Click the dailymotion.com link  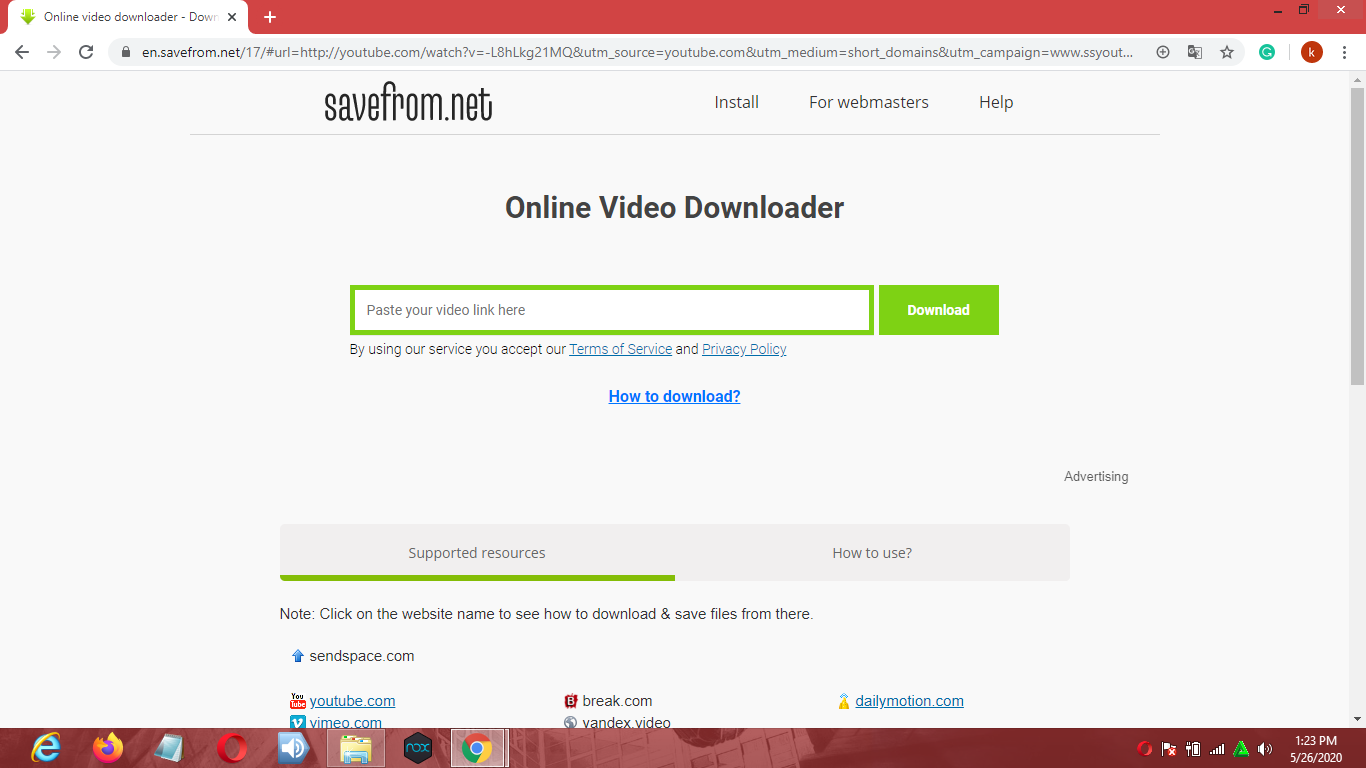tap(910, 701)
